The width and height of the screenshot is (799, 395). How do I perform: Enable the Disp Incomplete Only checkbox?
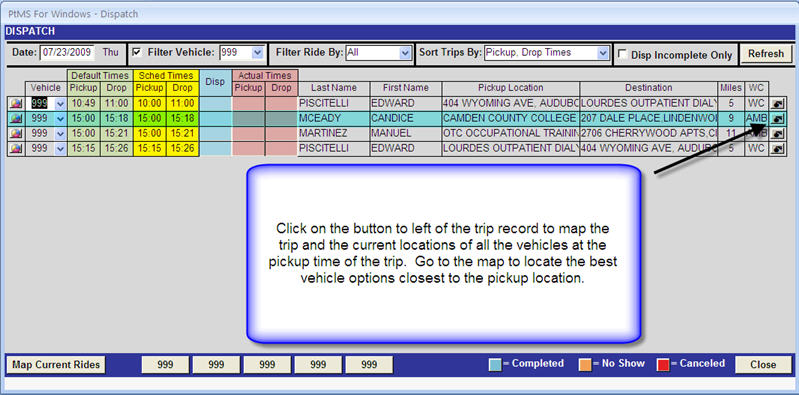622,54
